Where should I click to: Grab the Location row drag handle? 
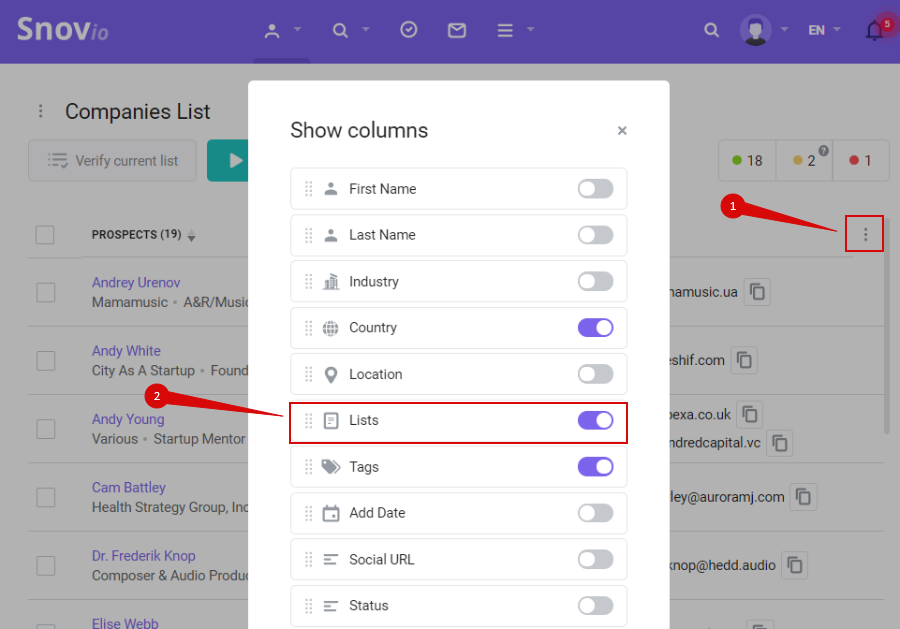point(309,374)
